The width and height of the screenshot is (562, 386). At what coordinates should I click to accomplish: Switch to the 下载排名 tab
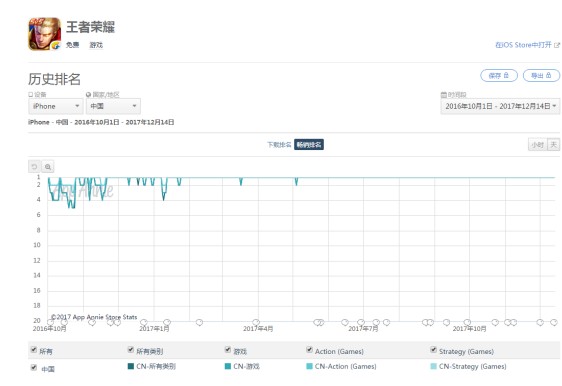279,145
